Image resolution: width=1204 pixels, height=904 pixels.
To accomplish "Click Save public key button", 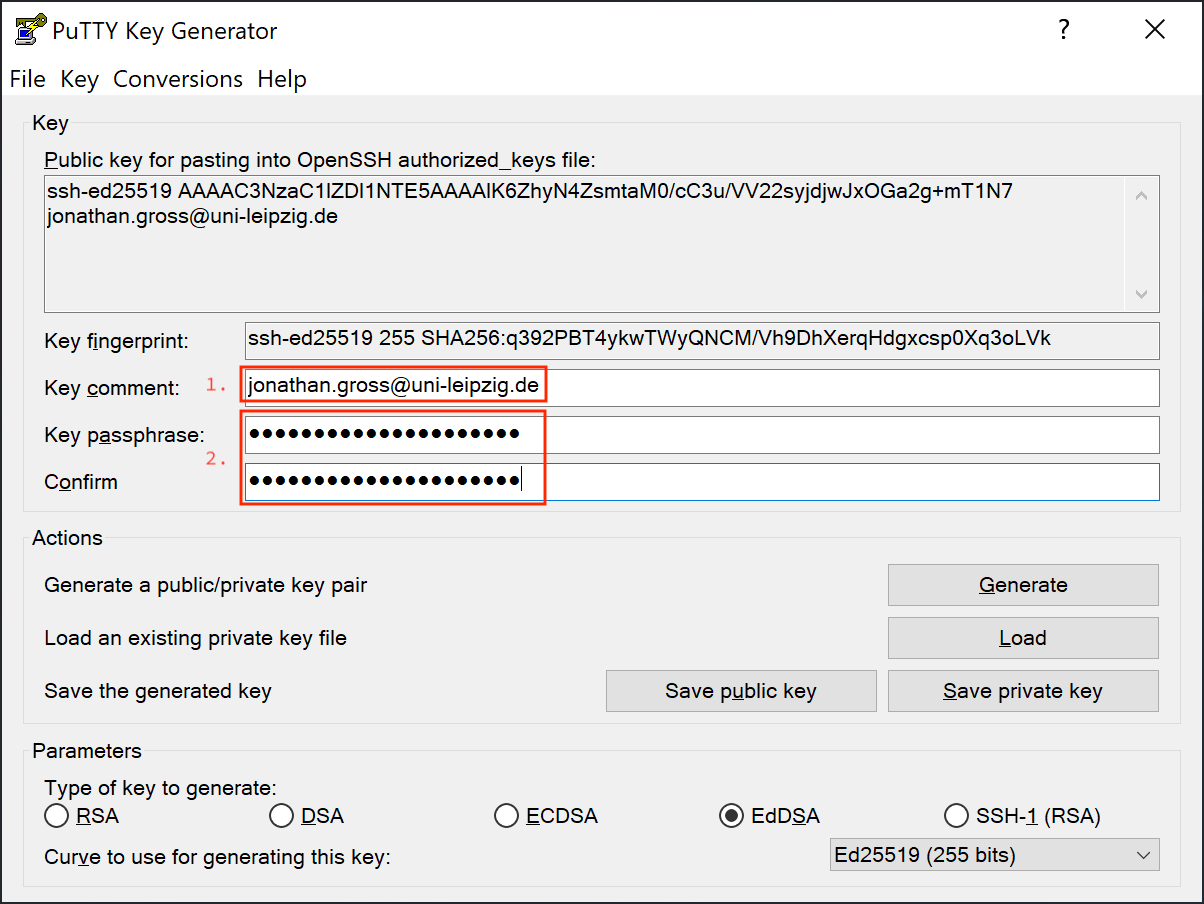I will point(741,691).
